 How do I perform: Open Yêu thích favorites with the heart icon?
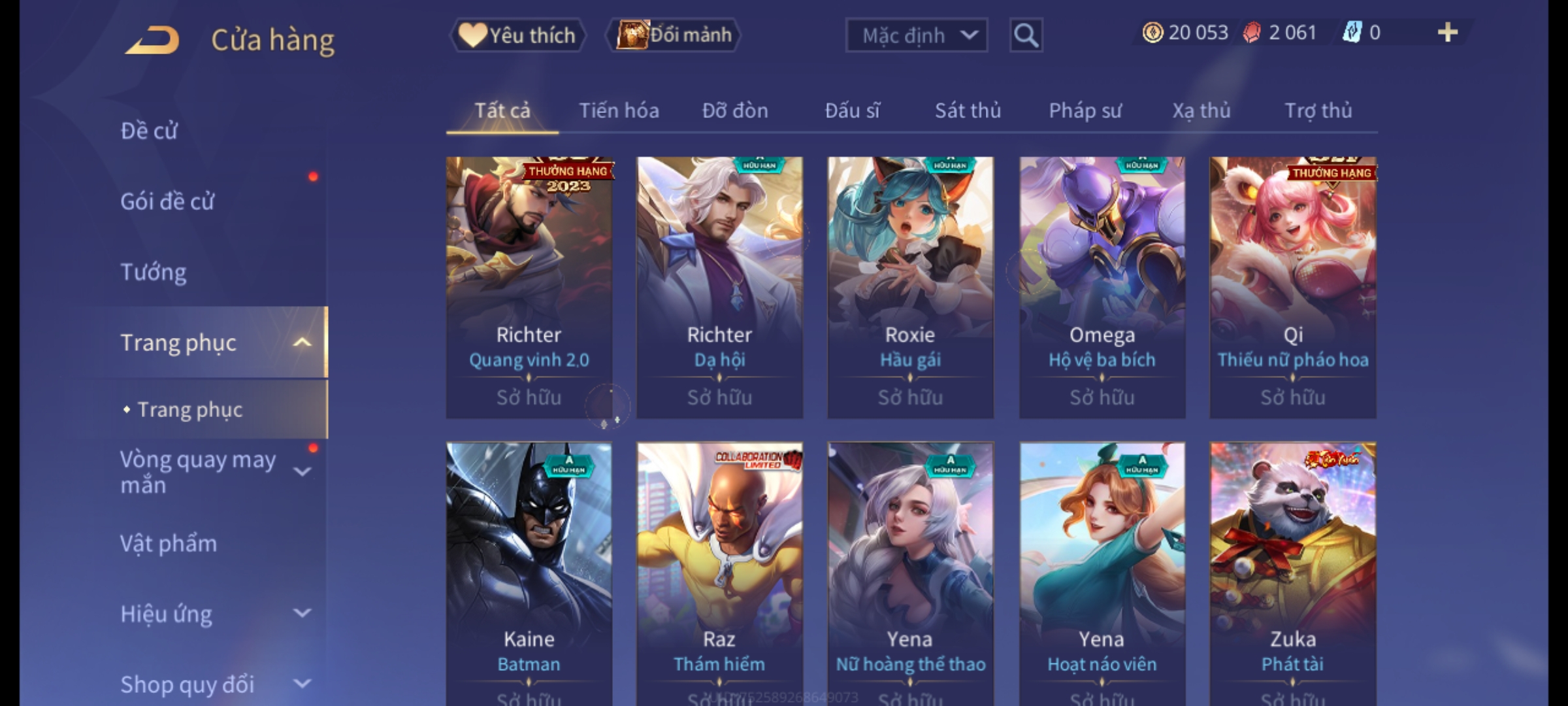[x=517, y=35]
